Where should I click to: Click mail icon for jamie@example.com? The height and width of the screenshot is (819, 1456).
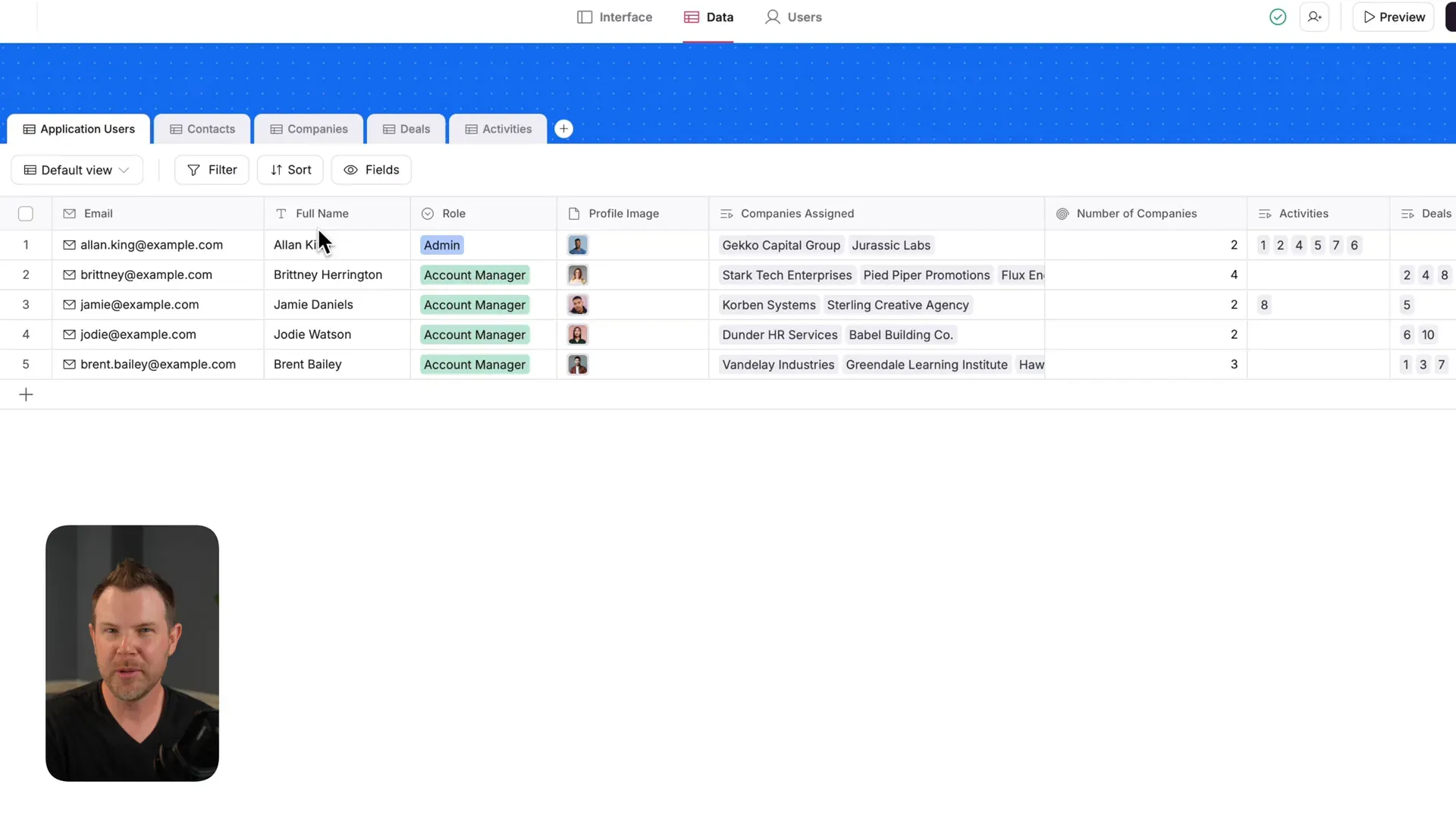pyautogui.click(x=69, y=304)
